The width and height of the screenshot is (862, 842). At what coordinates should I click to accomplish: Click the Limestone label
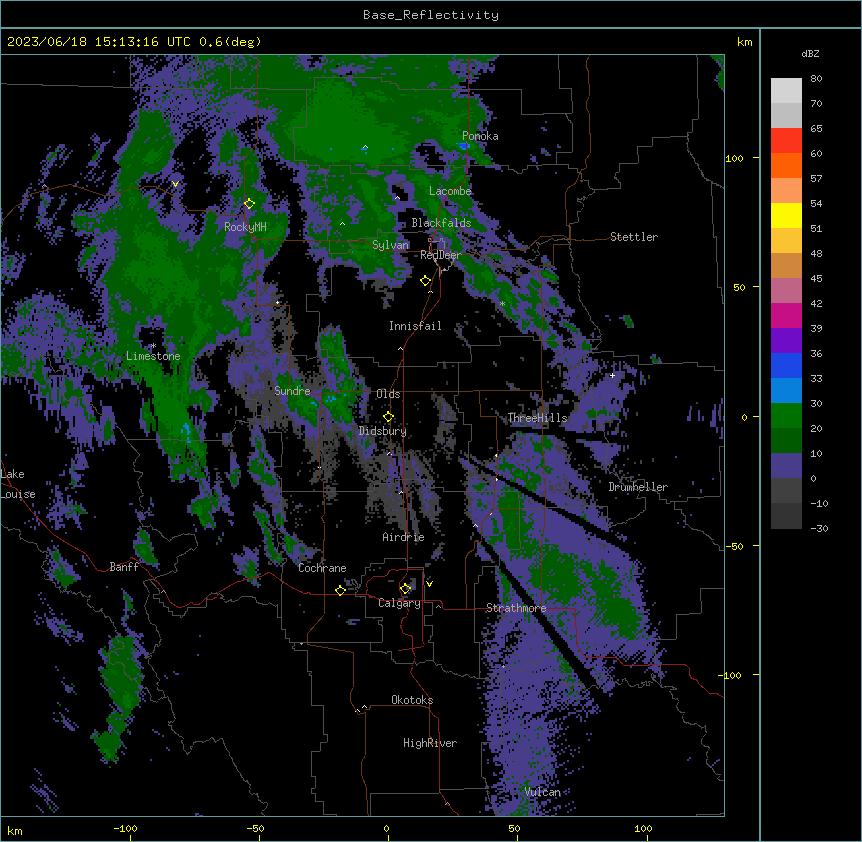pos(153,356)
